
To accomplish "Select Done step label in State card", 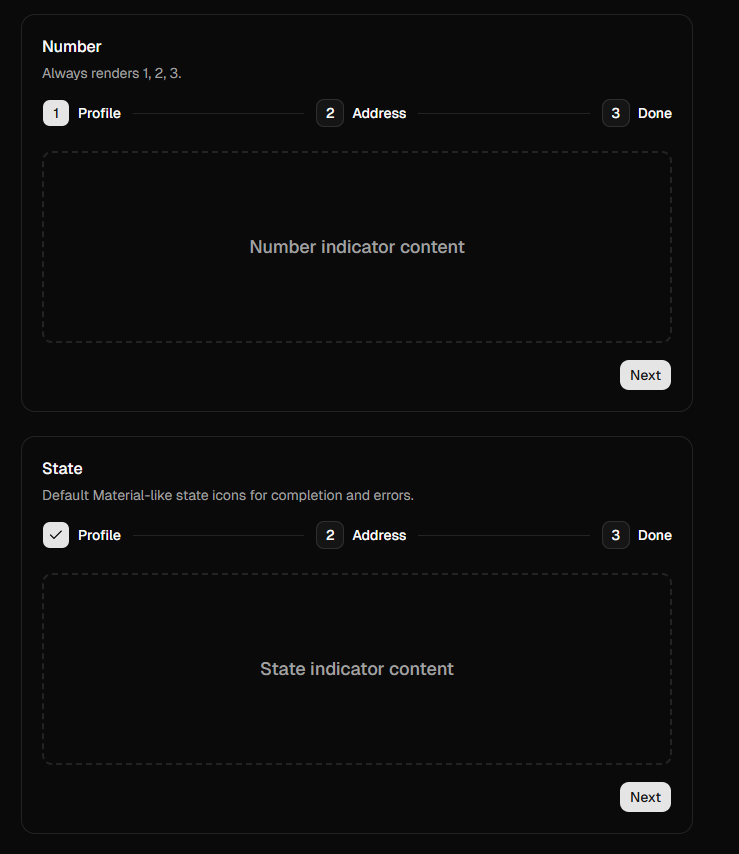I will (x=655, y=535).
